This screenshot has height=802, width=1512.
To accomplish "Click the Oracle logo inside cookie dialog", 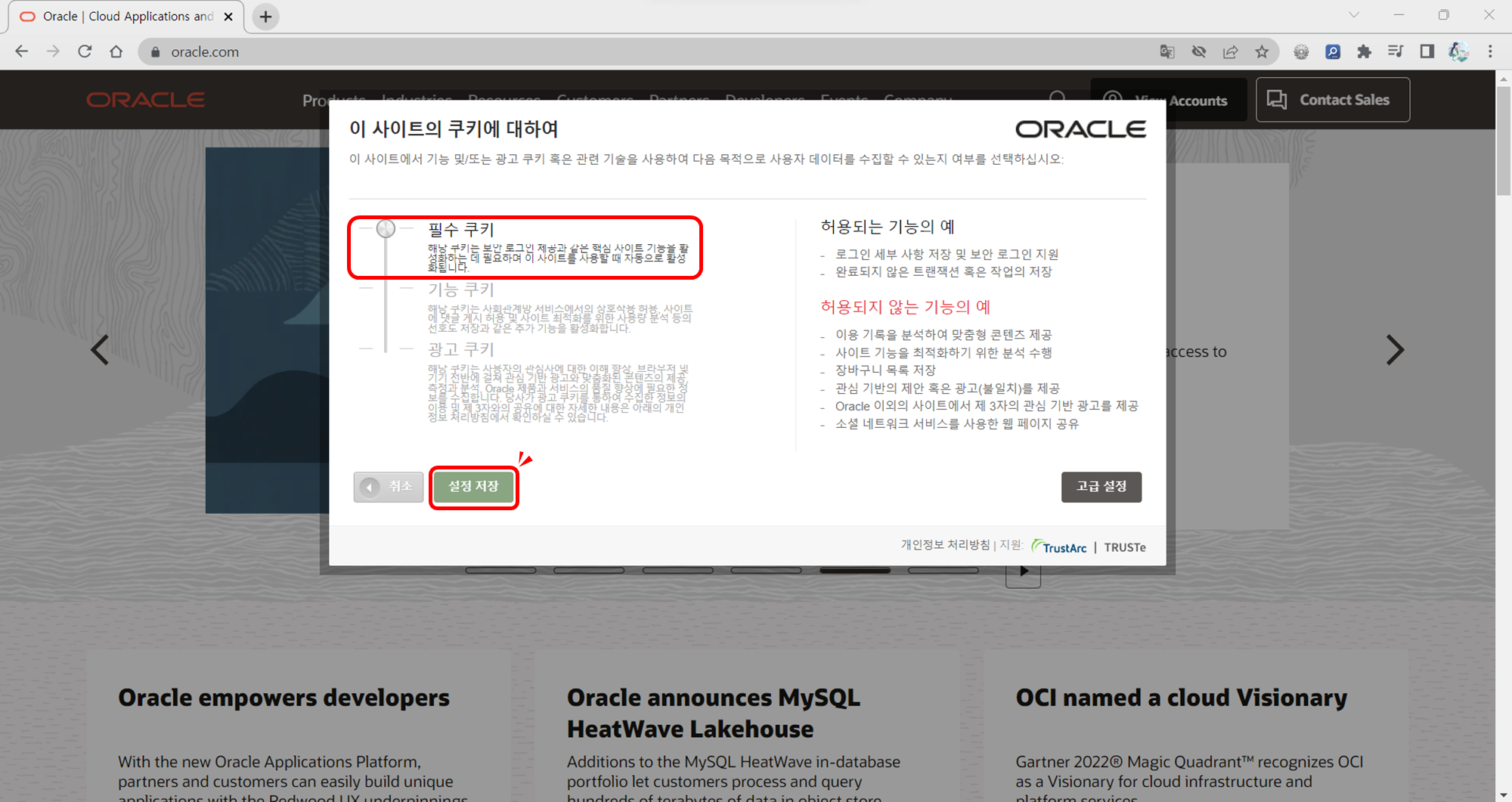I will click(1080, 129).
